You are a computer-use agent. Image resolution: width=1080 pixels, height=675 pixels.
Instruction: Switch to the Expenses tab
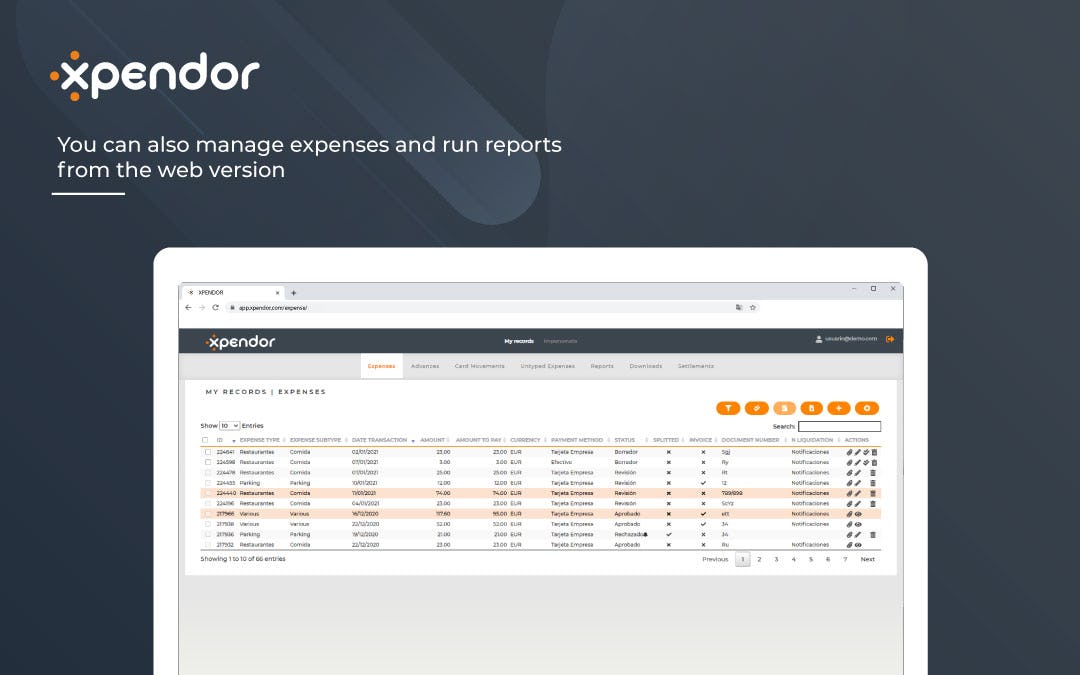click(x=382, y=366)
